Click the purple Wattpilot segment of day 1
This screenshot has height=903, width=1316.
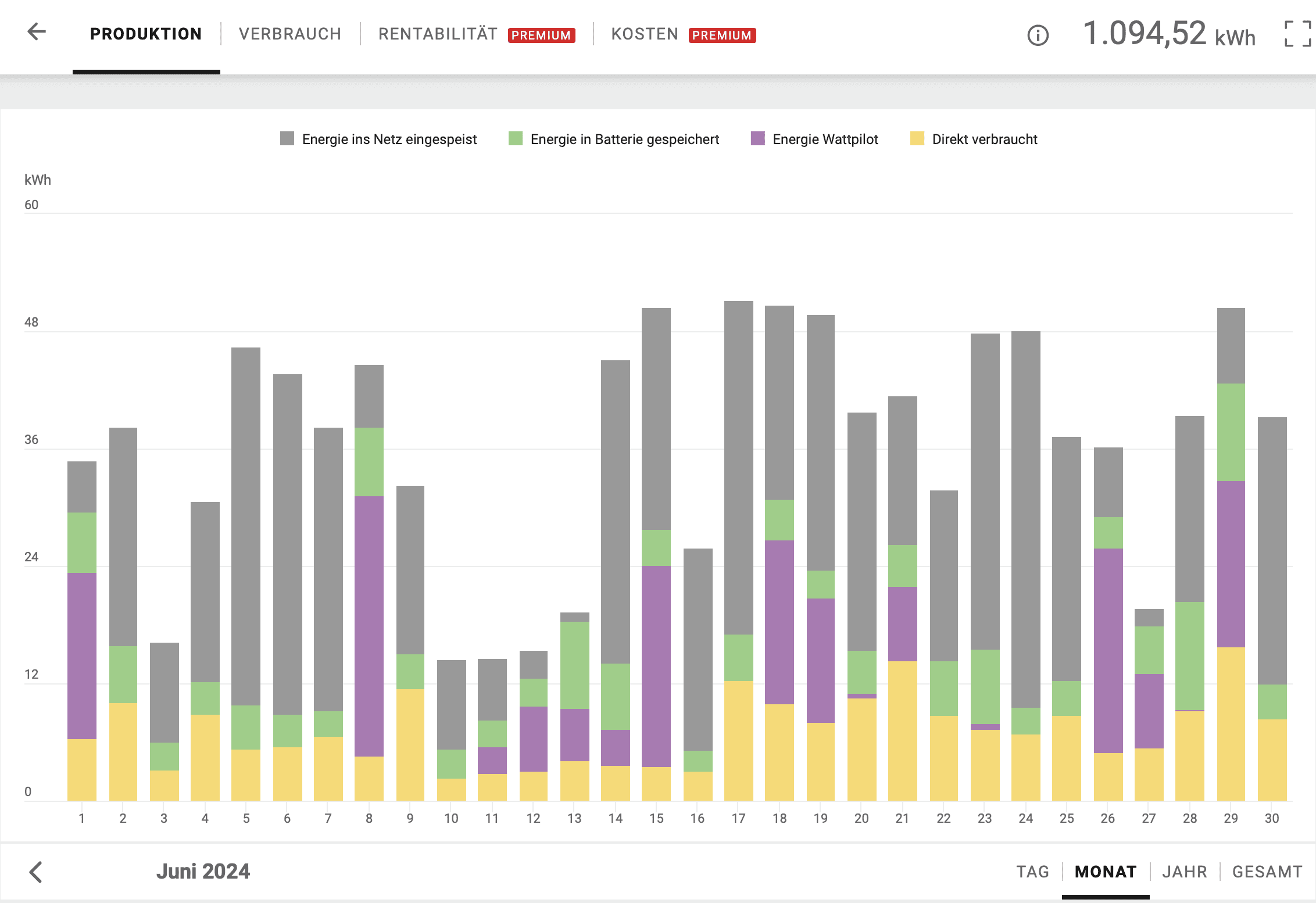[x=82, y=656]
